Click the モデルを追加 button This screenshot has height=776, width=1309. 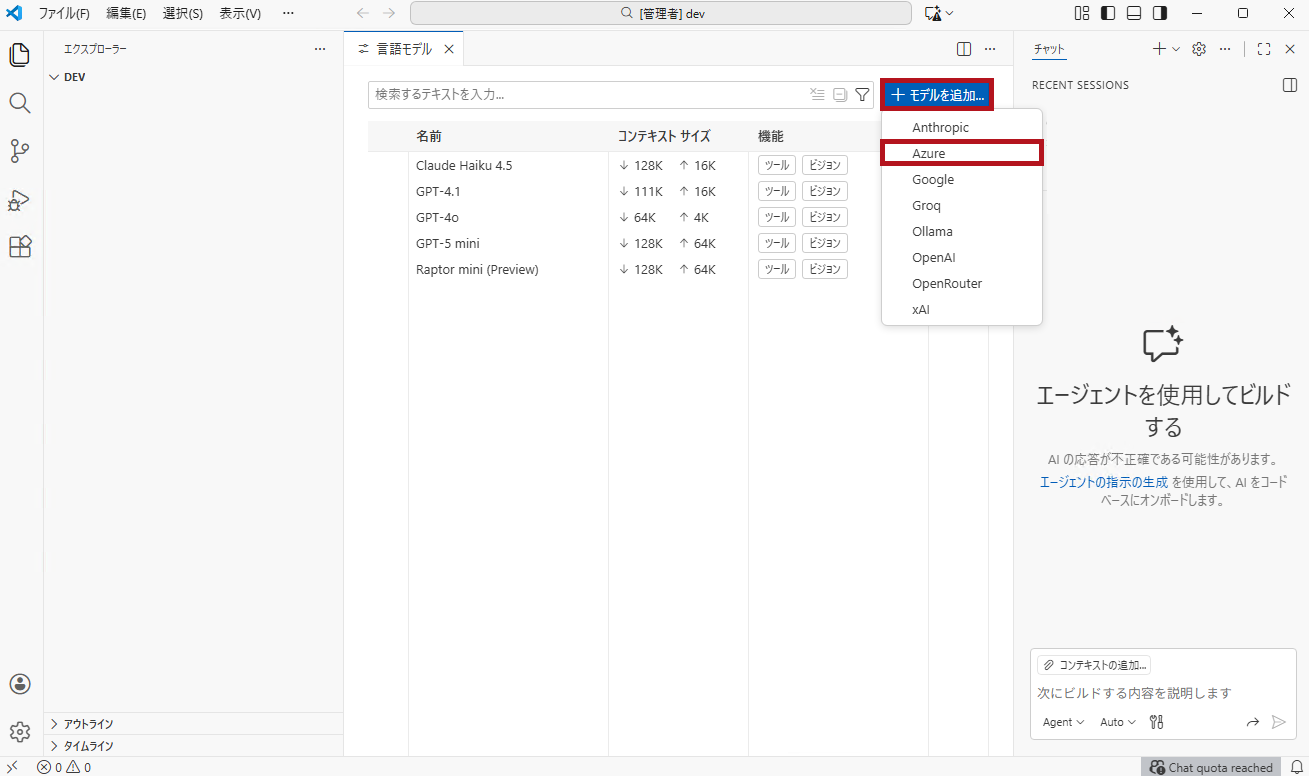coord(936,93)
